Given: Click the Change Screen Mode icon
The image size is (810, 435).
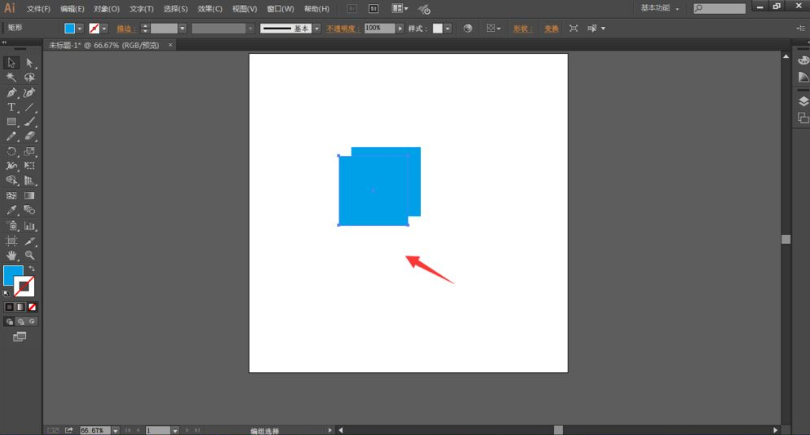Looking at the screenshot, I should [20, 337].
